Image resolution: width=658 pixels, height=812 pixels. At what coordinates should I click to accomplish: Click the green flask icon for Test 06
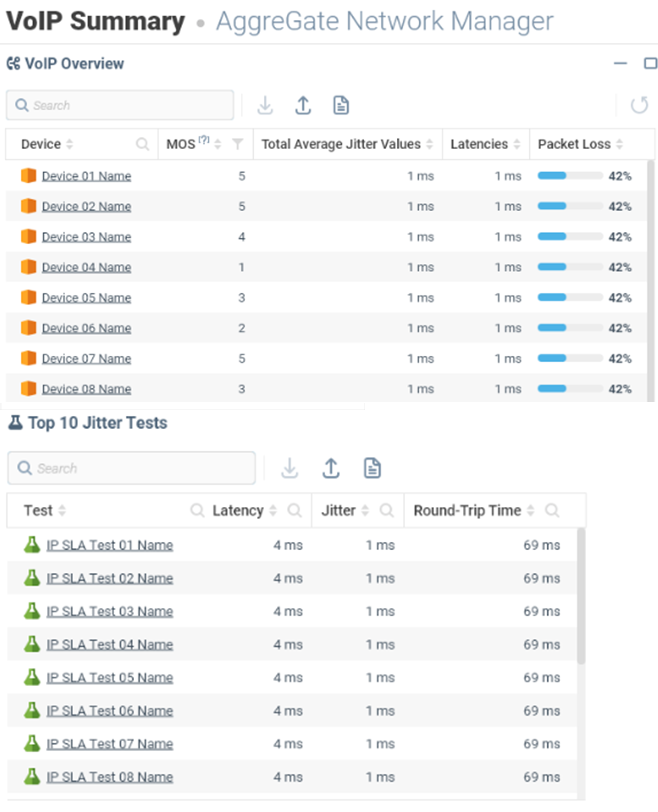point(32,710)
